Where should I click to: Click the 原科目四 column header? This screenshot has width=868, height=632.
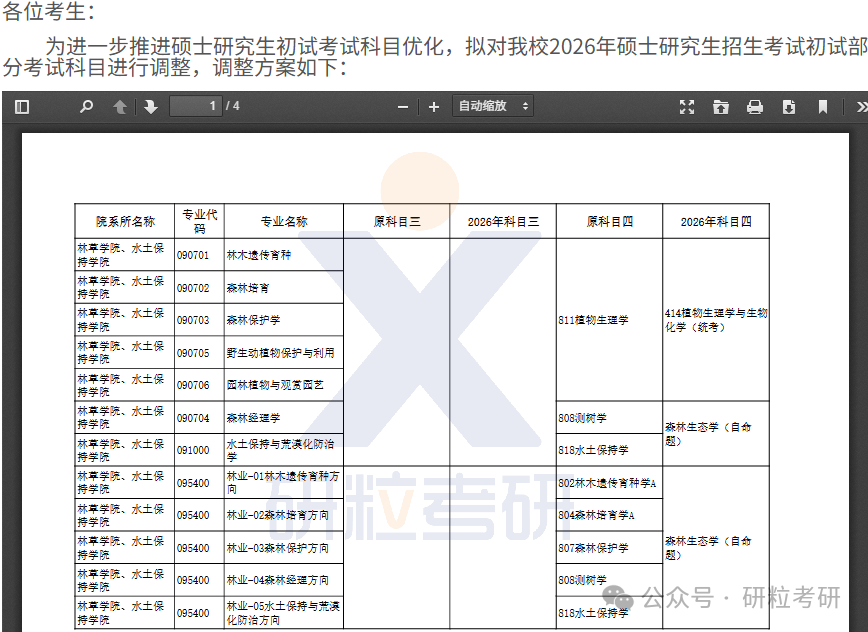(x=609, y=221)
